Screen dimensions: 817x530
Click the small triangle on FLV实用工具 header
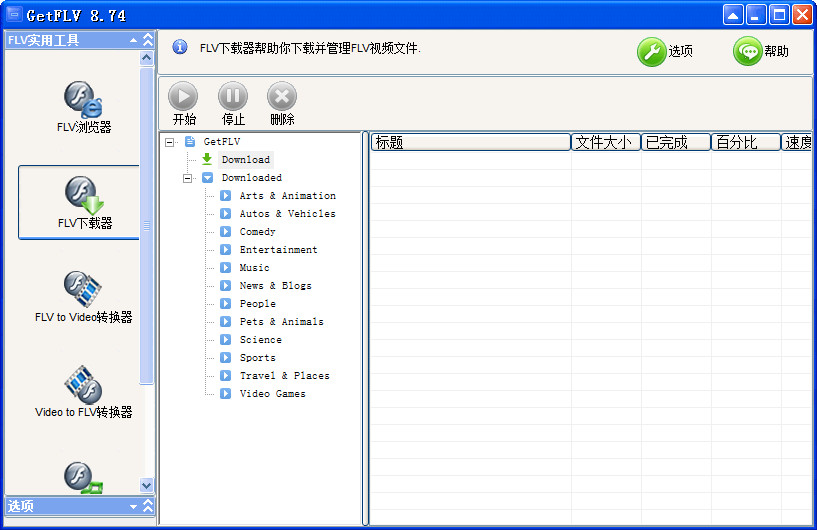[x=133, y=40]
